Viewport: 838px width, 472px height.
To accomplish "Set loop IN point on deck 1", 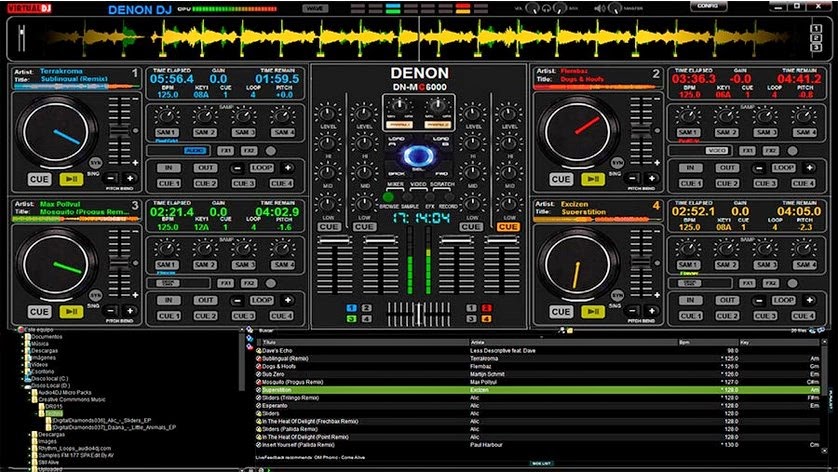I will [x=169, y=168].
